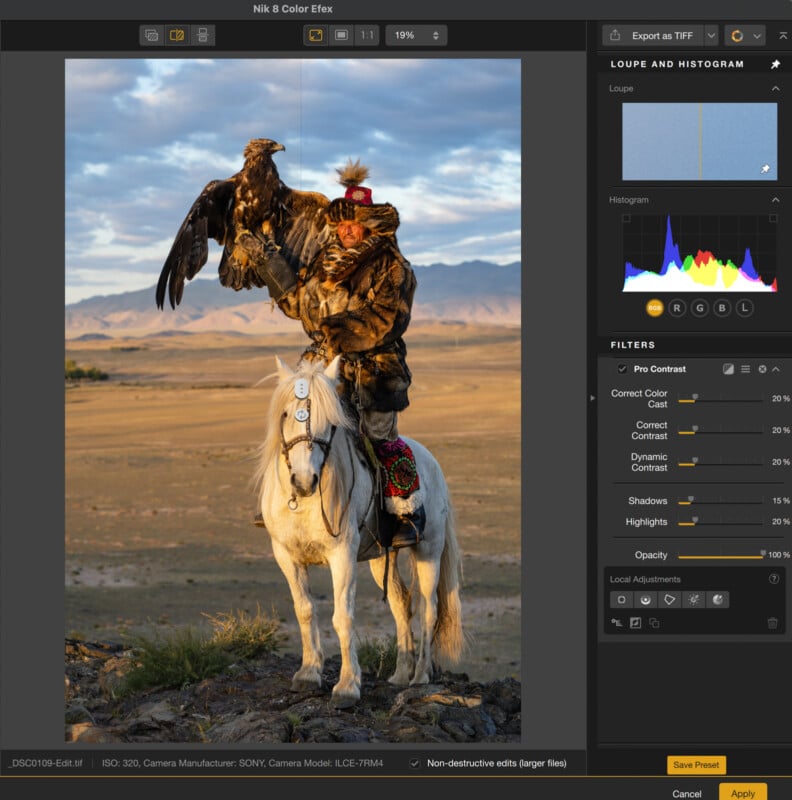
Task: Collapse the Histogram section
Action: [x=775, y=200]
